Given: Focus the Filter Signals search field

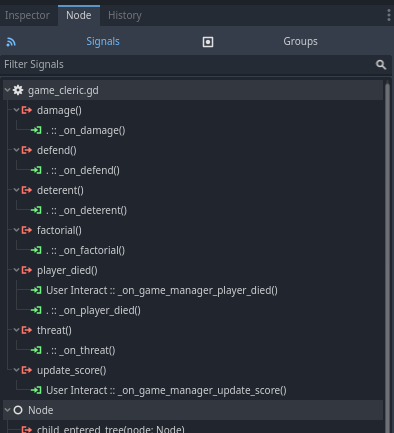Looking at the screenshot, I should [196, 65].
